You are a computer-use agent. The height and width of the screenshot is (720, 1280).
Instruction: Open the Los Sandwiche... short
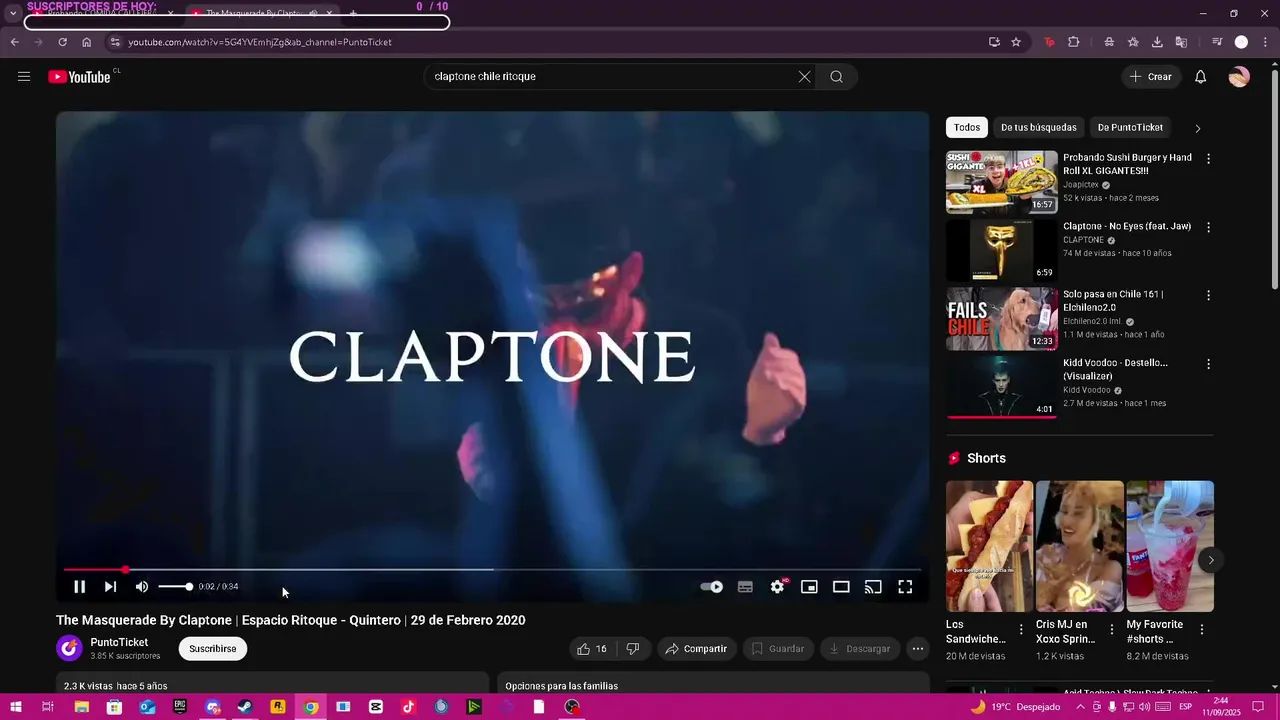point(989,546)
